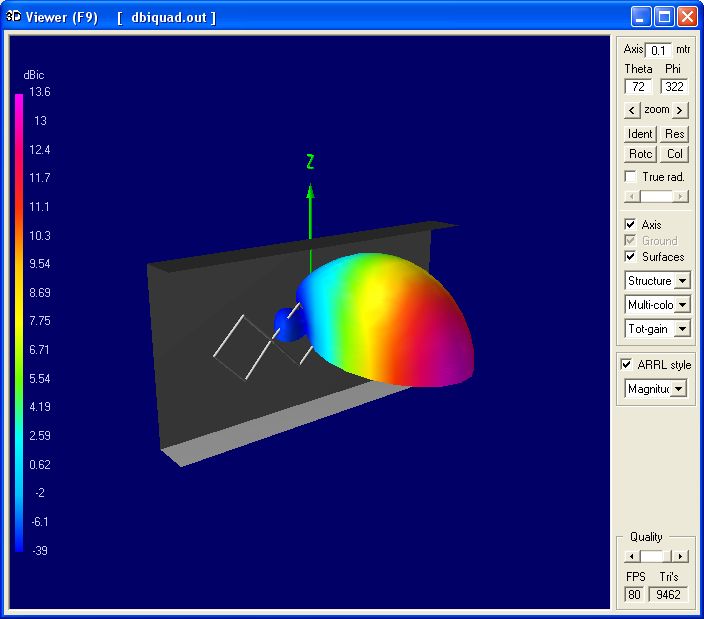Expand the Multi-color dropdown list
704x619 pixels.
[x=682, y=305]
